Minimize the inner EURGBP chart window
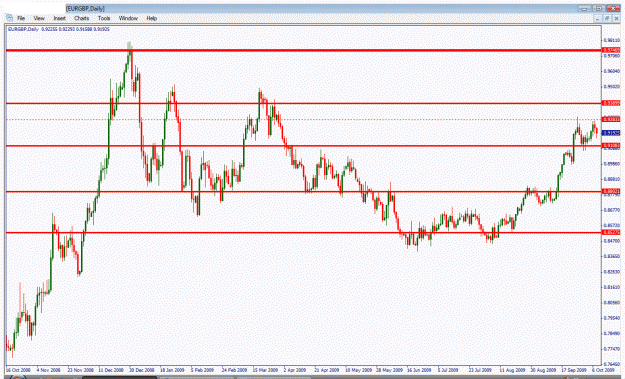Screen dimensions: 625x379 point(597,19)
